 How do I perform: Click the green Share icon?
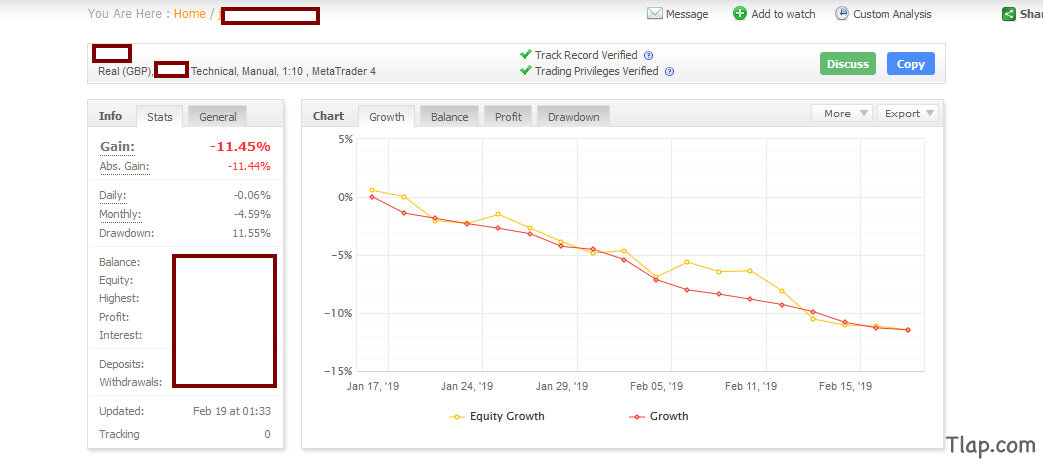(1009, 13)
